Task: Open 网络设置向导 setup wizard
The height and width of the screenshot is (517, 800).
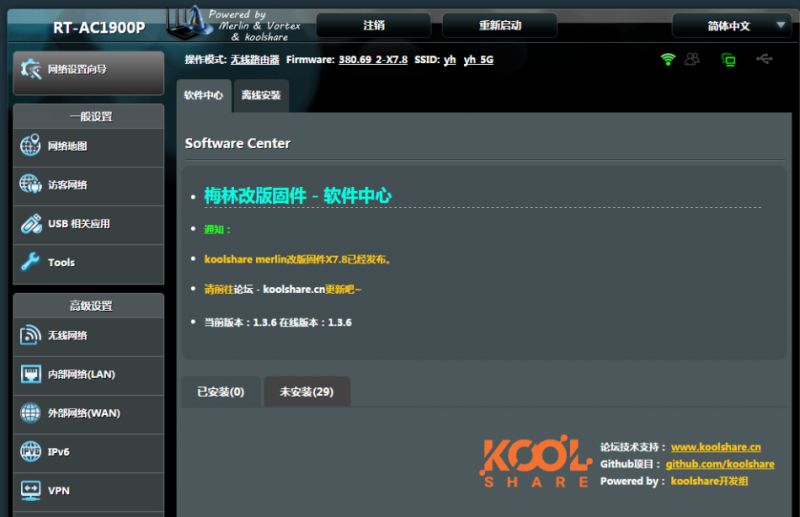Action: (88, 70)
